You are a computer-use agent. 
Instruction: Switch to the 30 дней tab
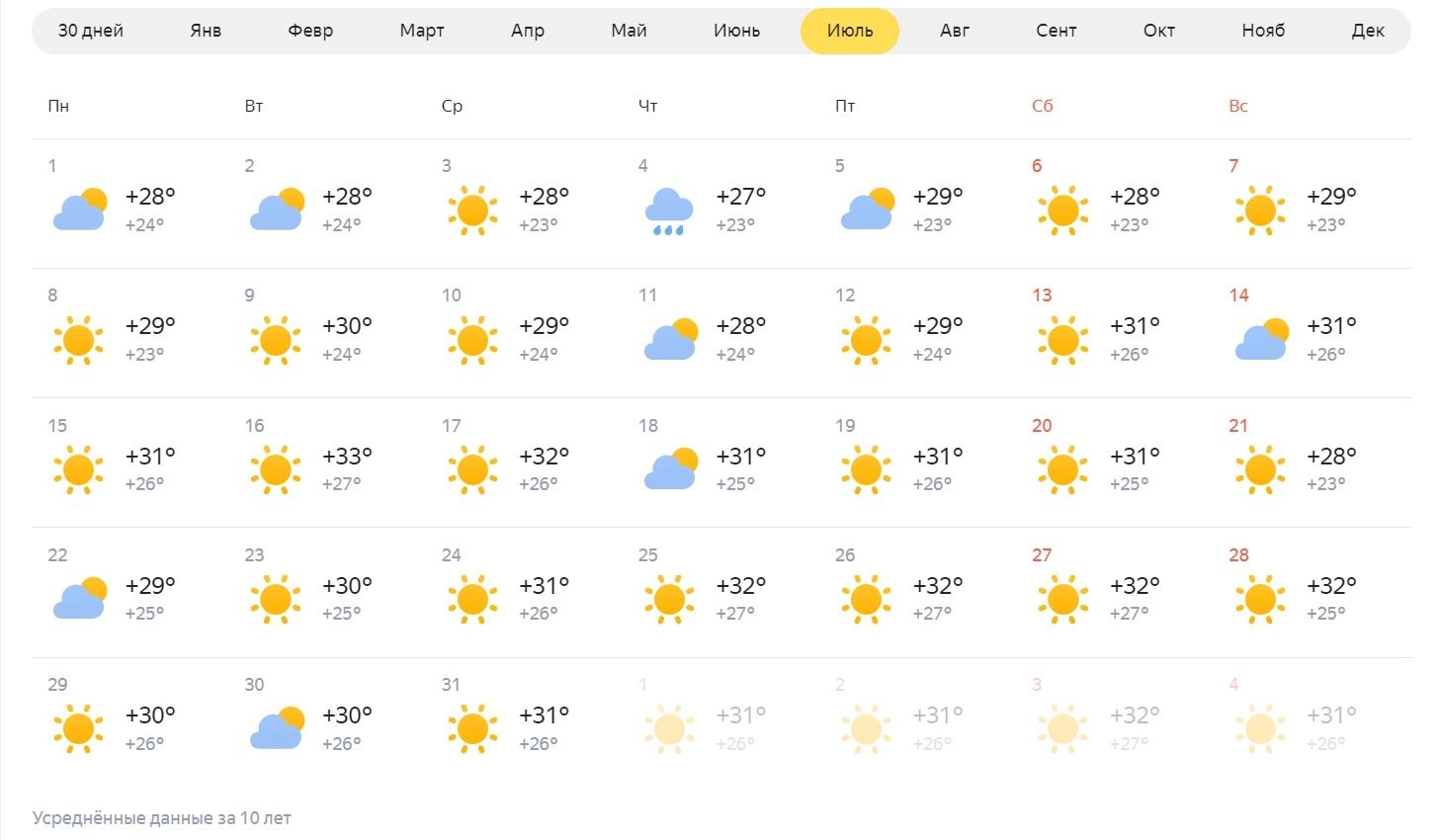pos(91,31)
